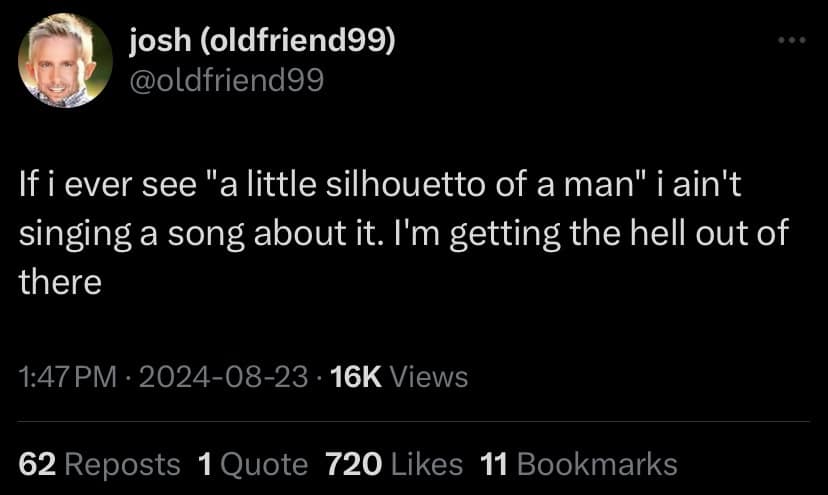Click the word "Views" after 16K
828x495 pixels.
pos(428,376)
